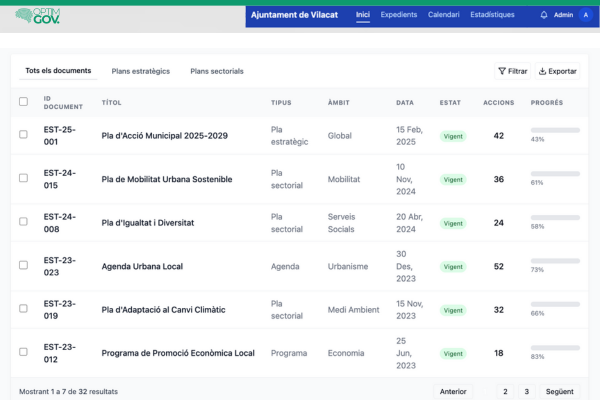Screen dimensions: 600x400
Task: Go to page 3 of results
Action: (x=527, y=392)
